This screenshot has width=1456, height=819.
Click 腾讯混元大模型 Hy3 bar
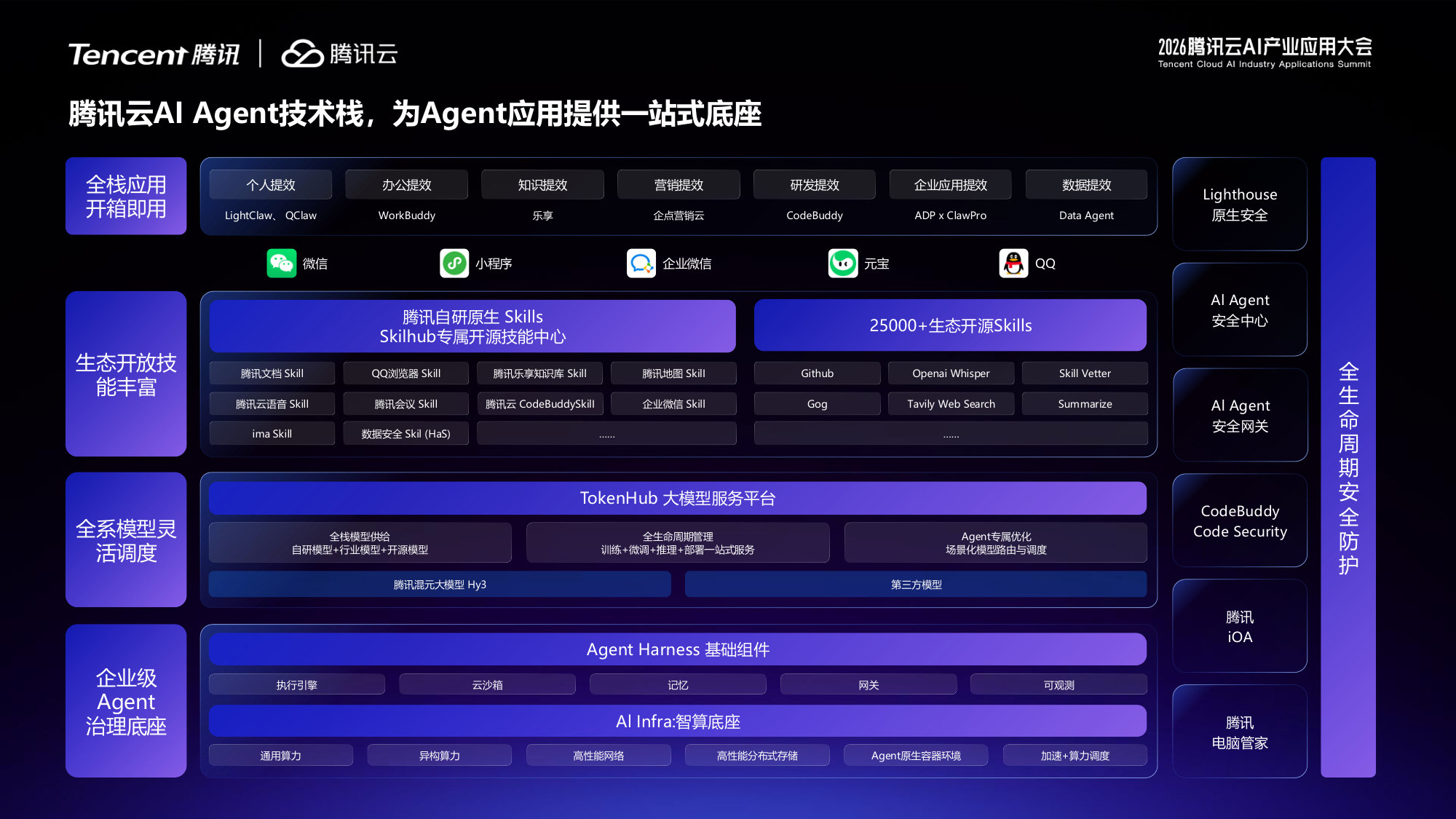coord(440,585)
